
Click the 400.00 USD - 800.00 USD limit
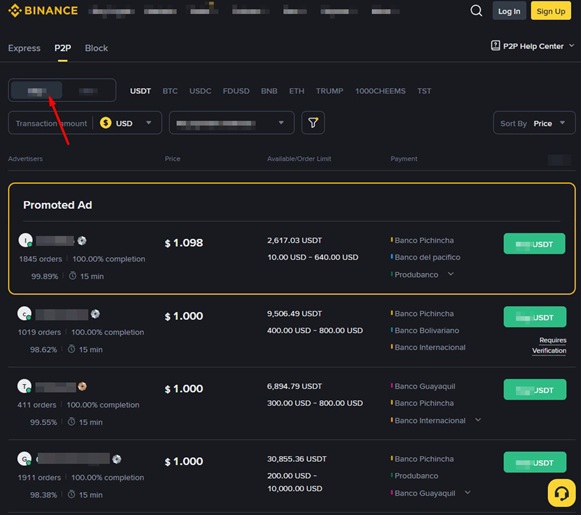(x=315, y=330)
